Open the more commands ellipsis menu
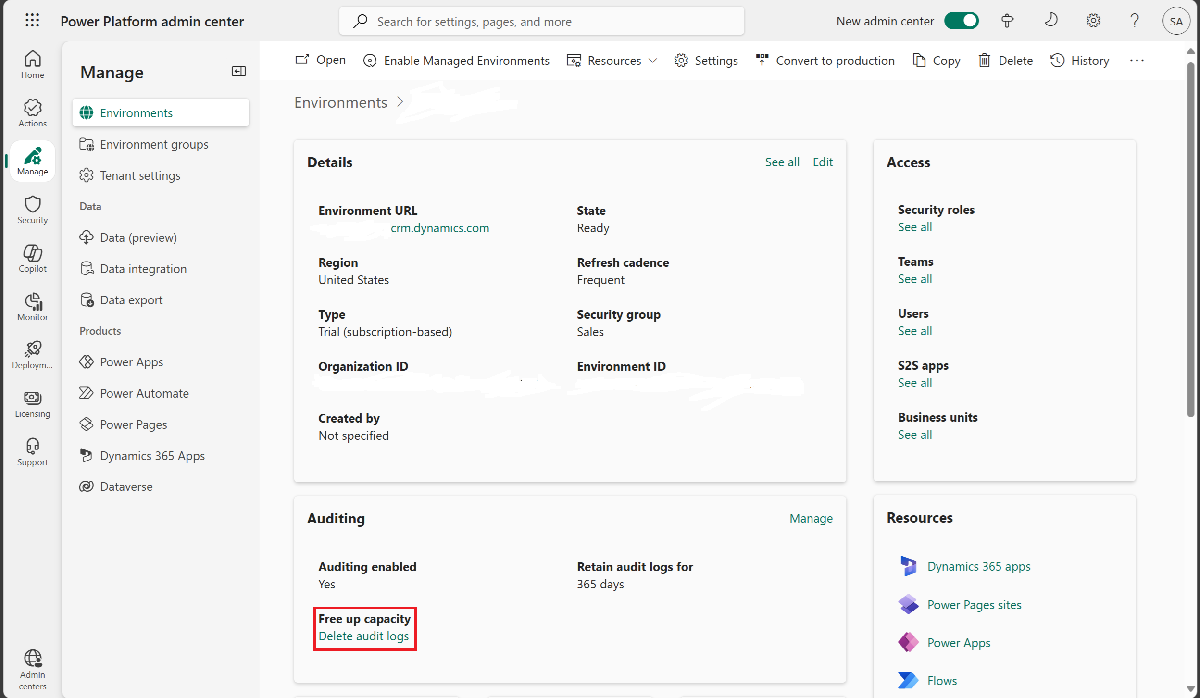 1136,61
